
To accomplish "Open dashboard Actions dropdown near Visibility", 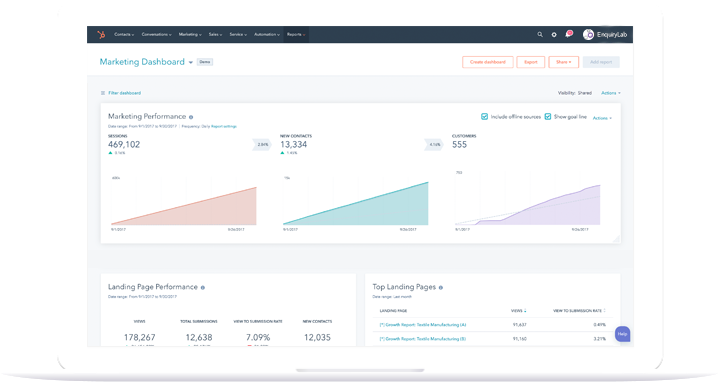I will point(611,93).
